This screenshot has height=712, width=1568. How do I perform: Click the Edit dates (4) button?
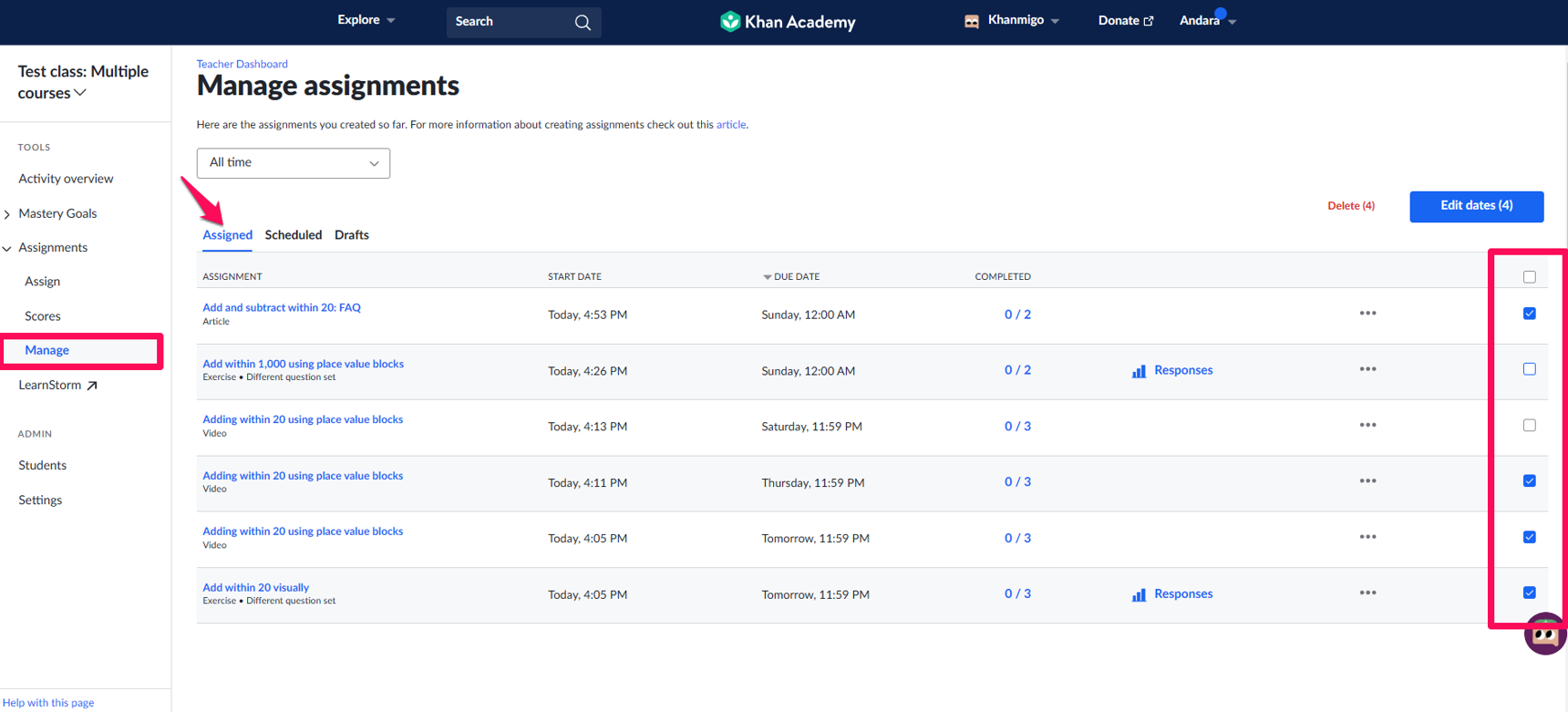click(x=1476, y=206)
